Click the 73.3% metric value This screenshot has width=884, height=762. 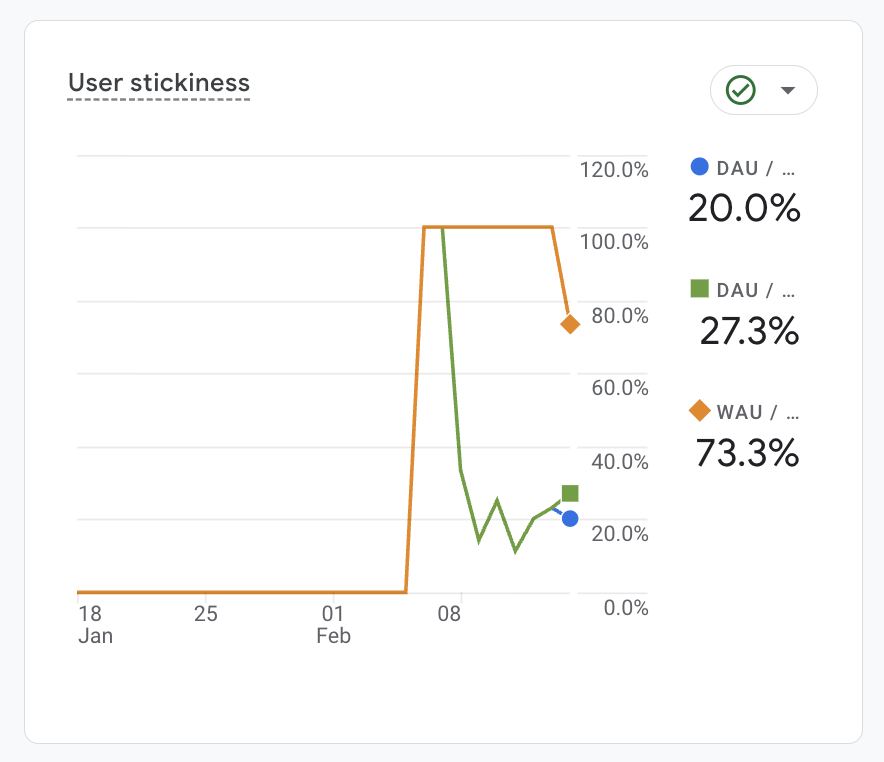point(747,453)
